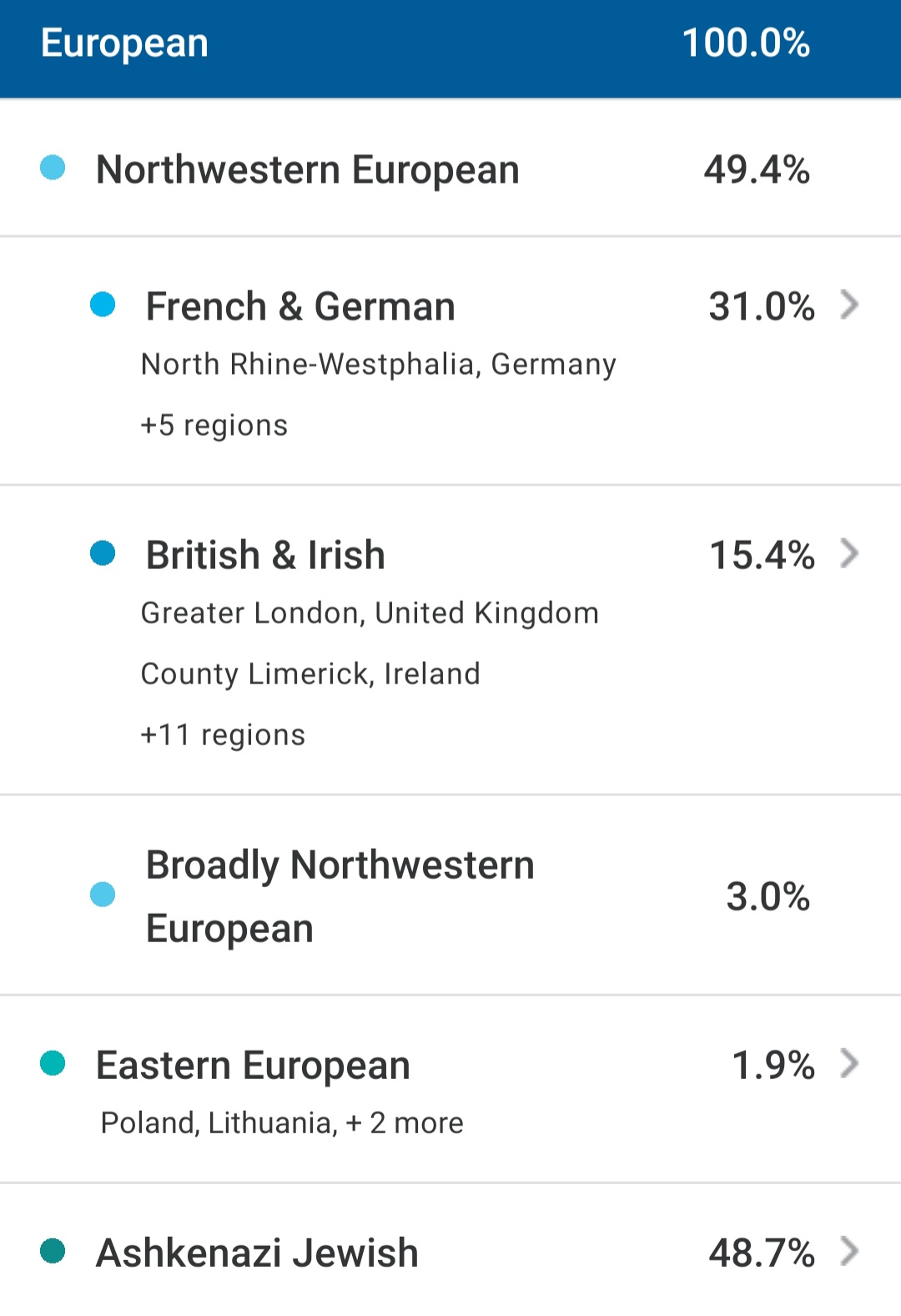Open North Rhine-Westphalia, Germany region
Image resolution: width=901 pixels, height=1316 pixels.
click(x=379, y=365)
